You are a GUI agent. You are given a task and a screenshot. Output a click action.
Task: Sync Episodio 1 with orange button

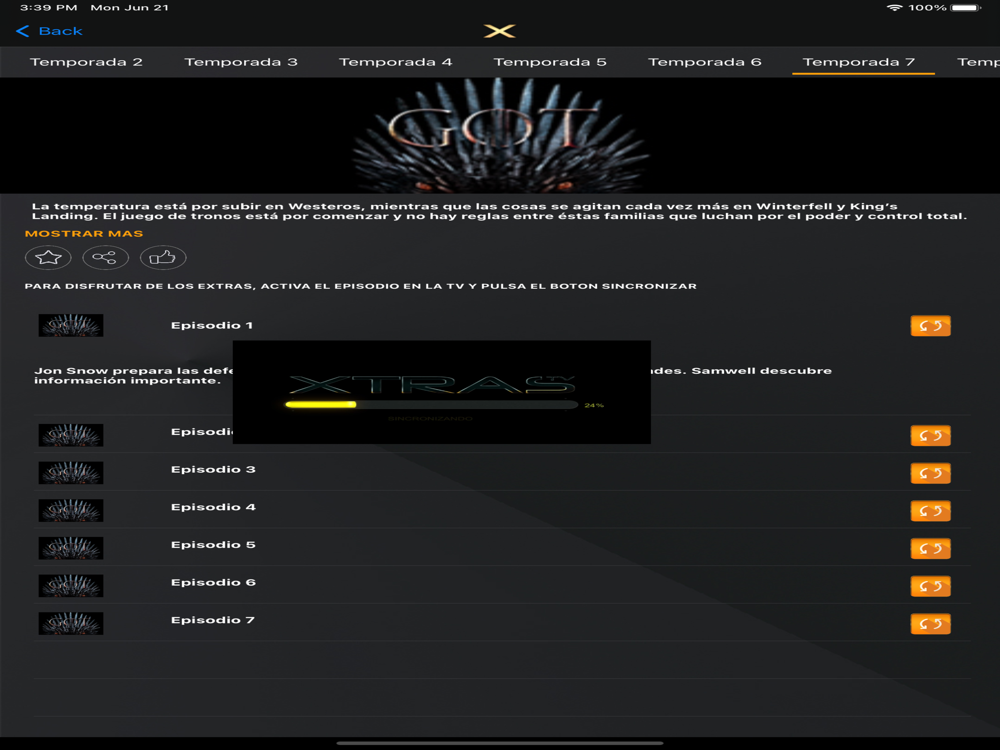tap(930, 326)
